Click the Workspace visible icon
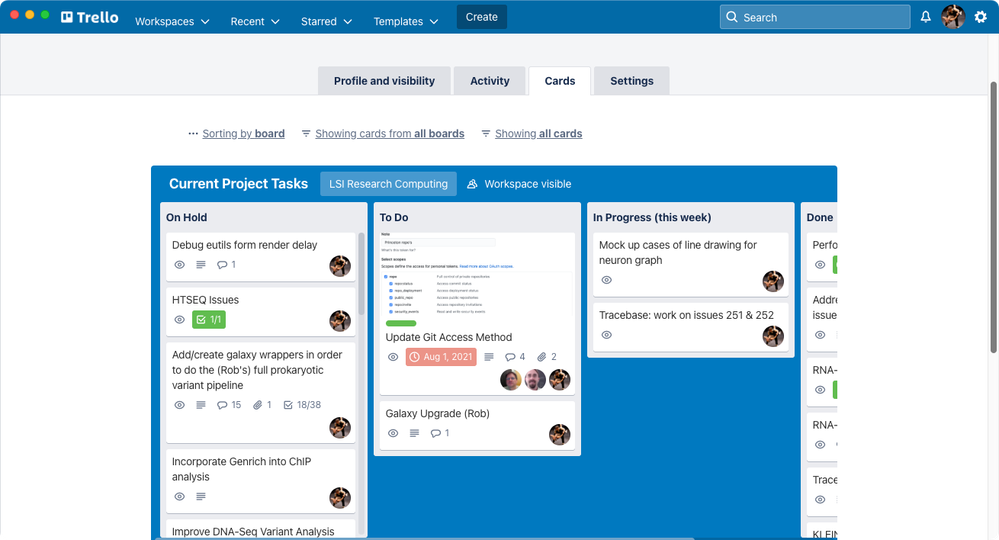 point(472,184)
